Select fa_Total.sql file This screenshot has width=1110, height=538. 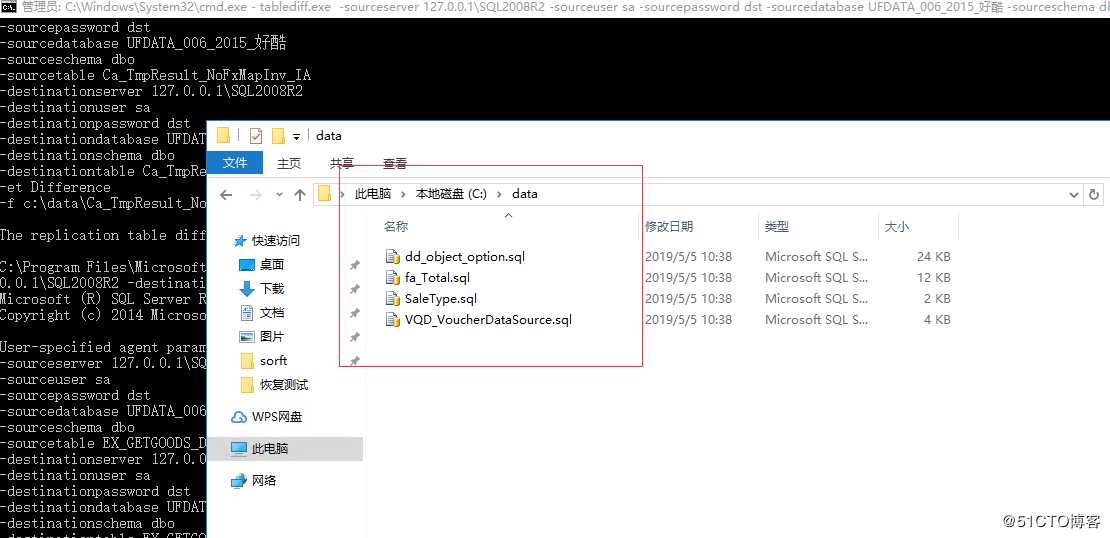point(437,277)
